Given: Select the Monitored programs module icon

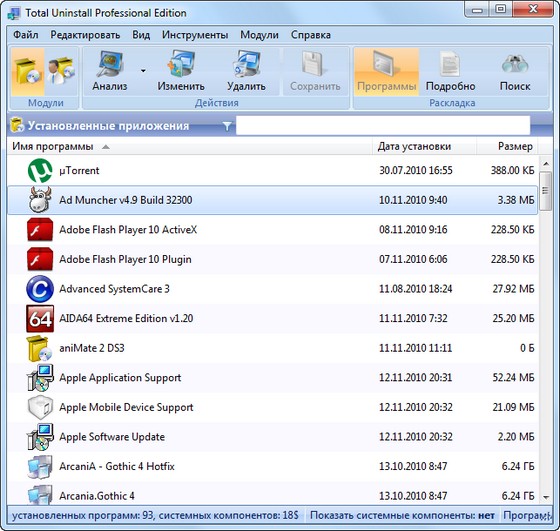Looking at the screenshot, I should click(x=61, y=72).
